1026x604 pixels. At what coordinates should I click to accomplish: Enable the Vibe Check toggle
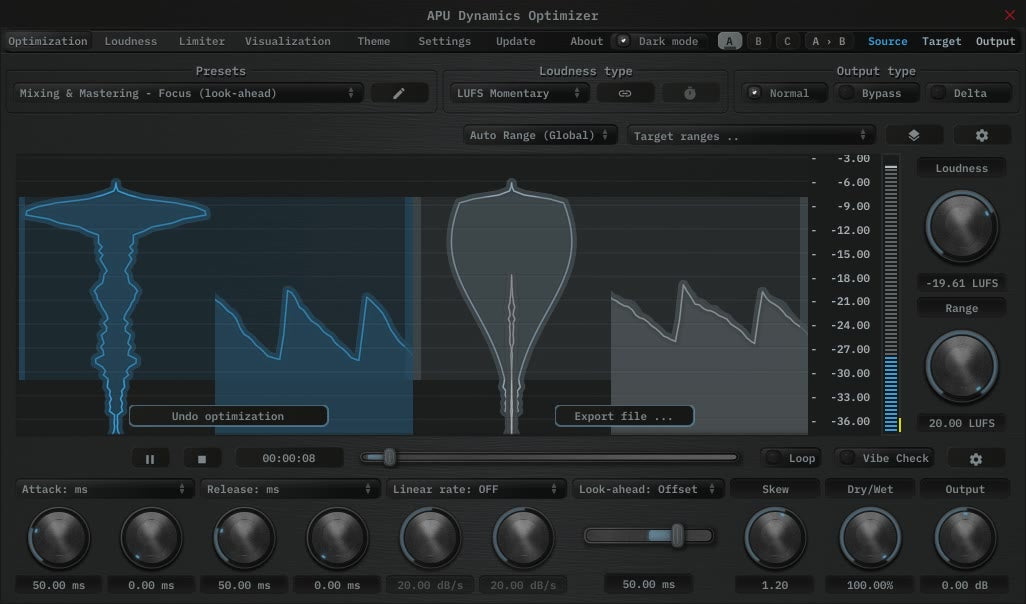pos(885,458)
